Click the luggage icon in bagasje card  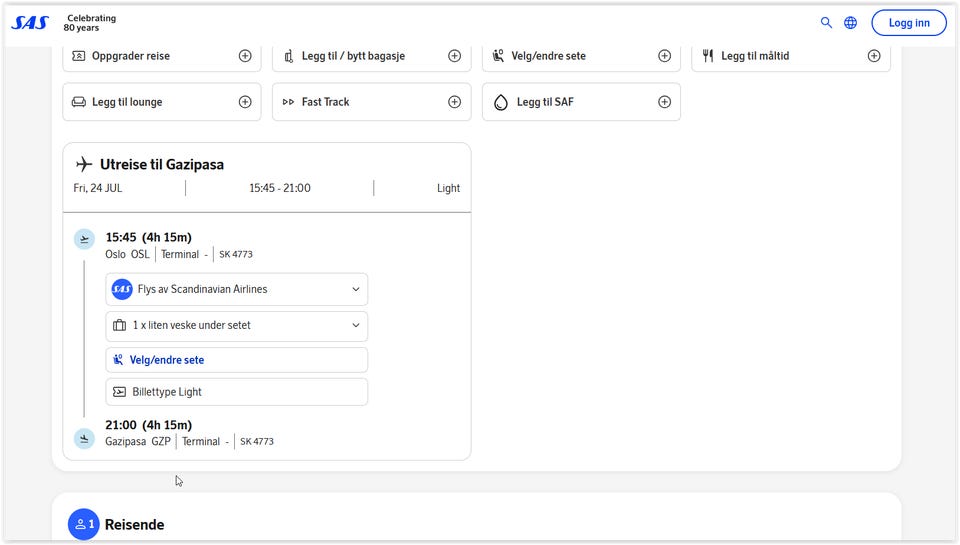[288, 56]
